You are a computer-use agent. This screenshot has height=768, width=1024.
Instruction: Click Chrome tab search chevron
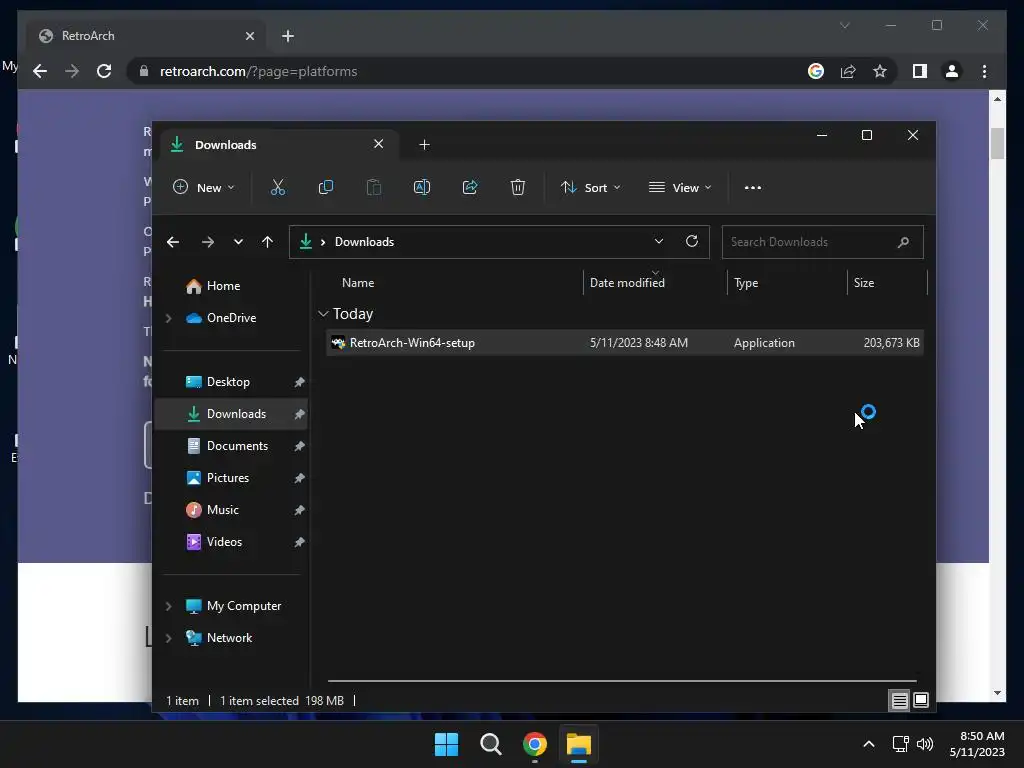844,25
